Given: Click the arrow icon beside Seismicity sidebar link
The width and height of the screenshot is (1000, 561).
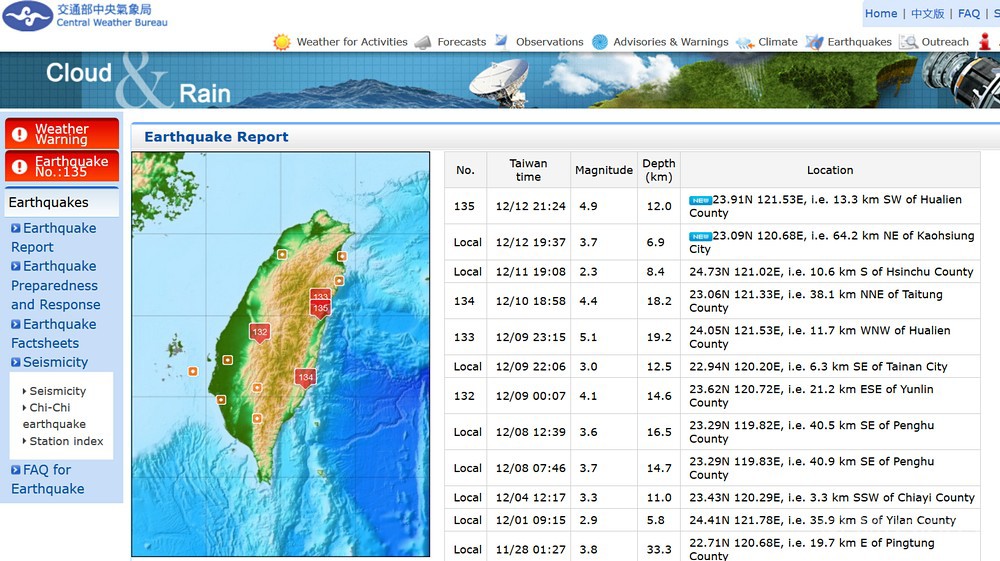Looking at the screenshot, I should 16,362.
